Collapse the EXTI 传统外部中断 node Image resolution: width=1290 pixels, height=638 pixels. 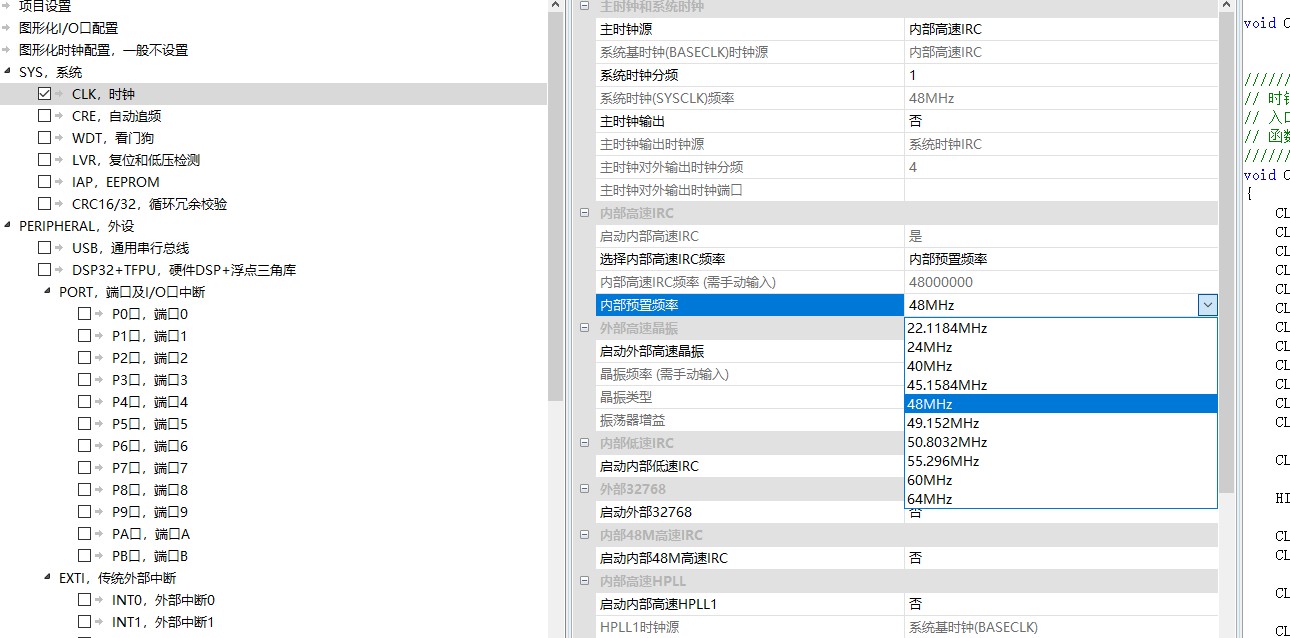(x=48, y=578)
